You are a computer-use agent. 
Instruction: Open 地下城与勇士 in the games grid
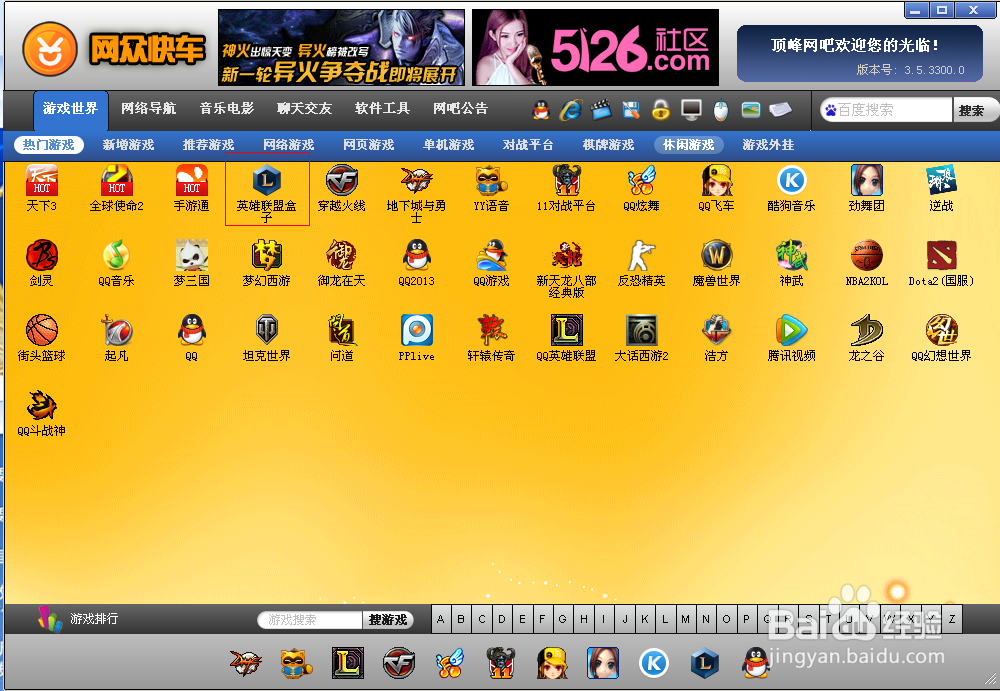pos(416,193)
